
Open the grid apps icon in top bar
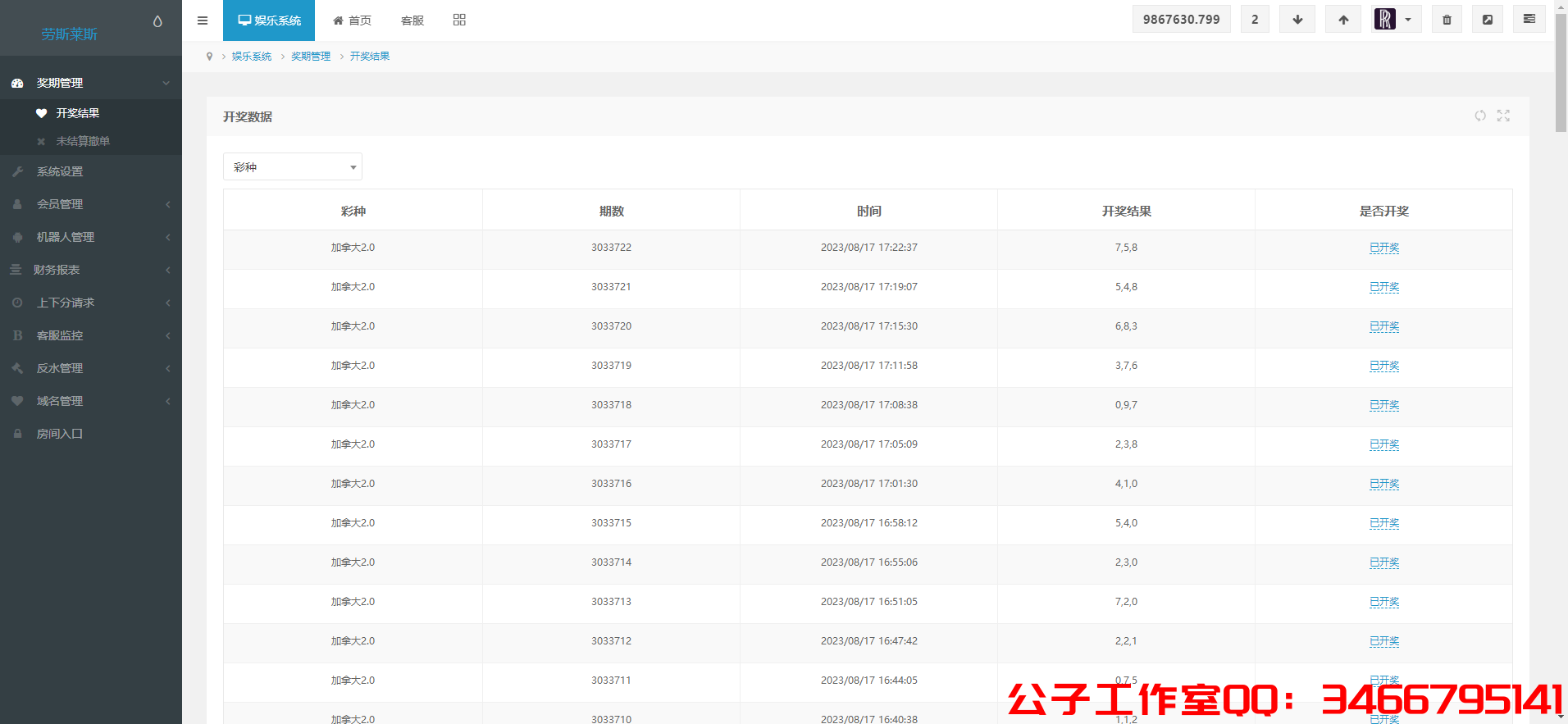(459, 20)
